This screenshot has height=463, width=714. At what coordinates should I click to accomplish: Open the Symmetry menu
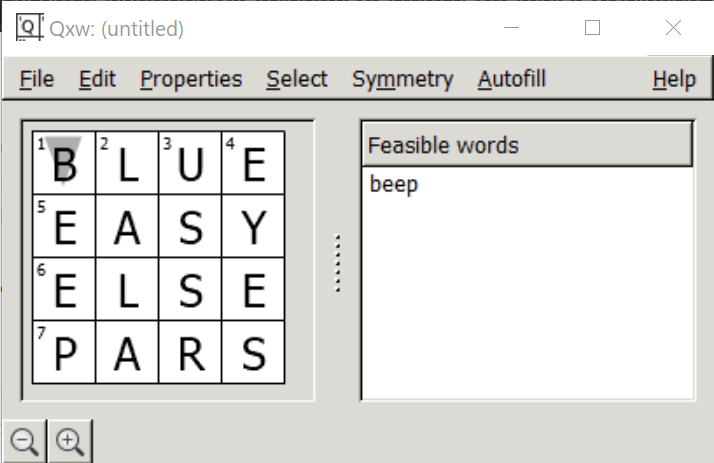click(x=403, y=79)
